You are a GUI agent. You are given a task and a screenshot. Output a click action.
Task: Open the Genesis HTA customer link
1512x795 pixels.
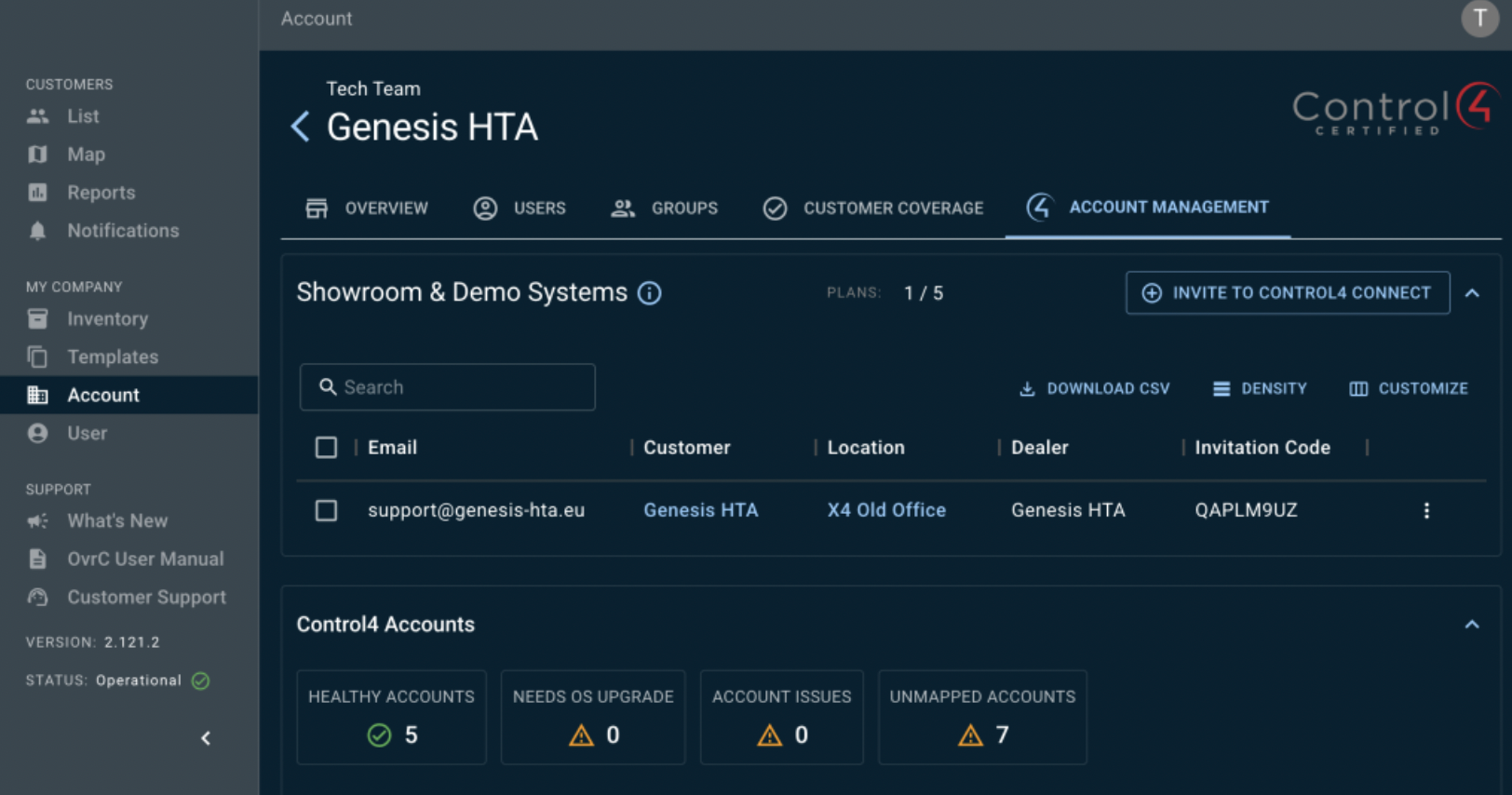click(700, 510)
